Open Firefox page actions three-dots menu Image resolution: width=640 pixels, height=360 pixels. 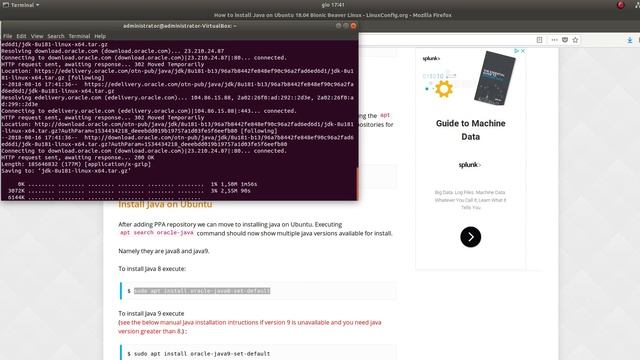tap(554, 40)
